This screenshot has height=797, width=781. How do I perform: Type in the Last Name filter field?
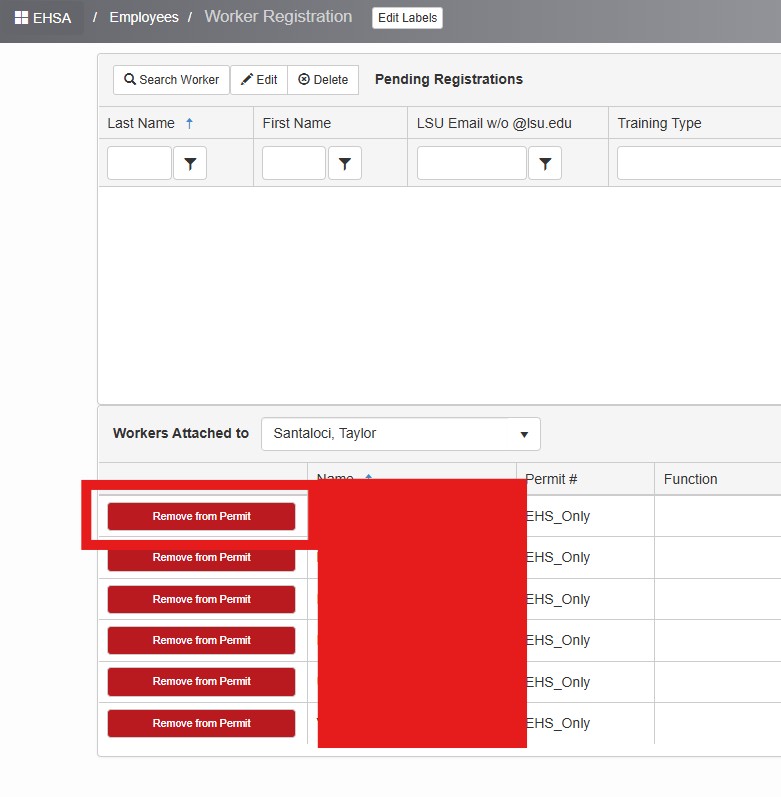point(139,164)
